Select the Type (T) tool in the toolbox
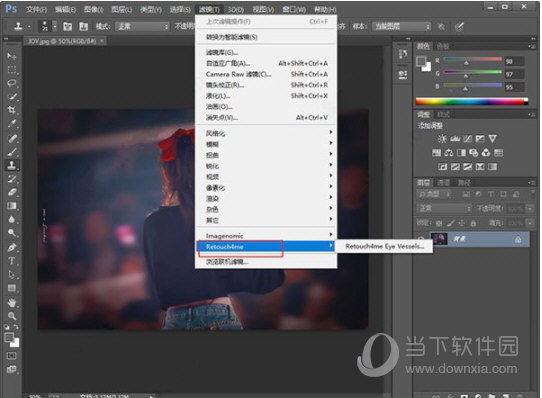This screenshot has height=398, width=542. click(12, 261)
